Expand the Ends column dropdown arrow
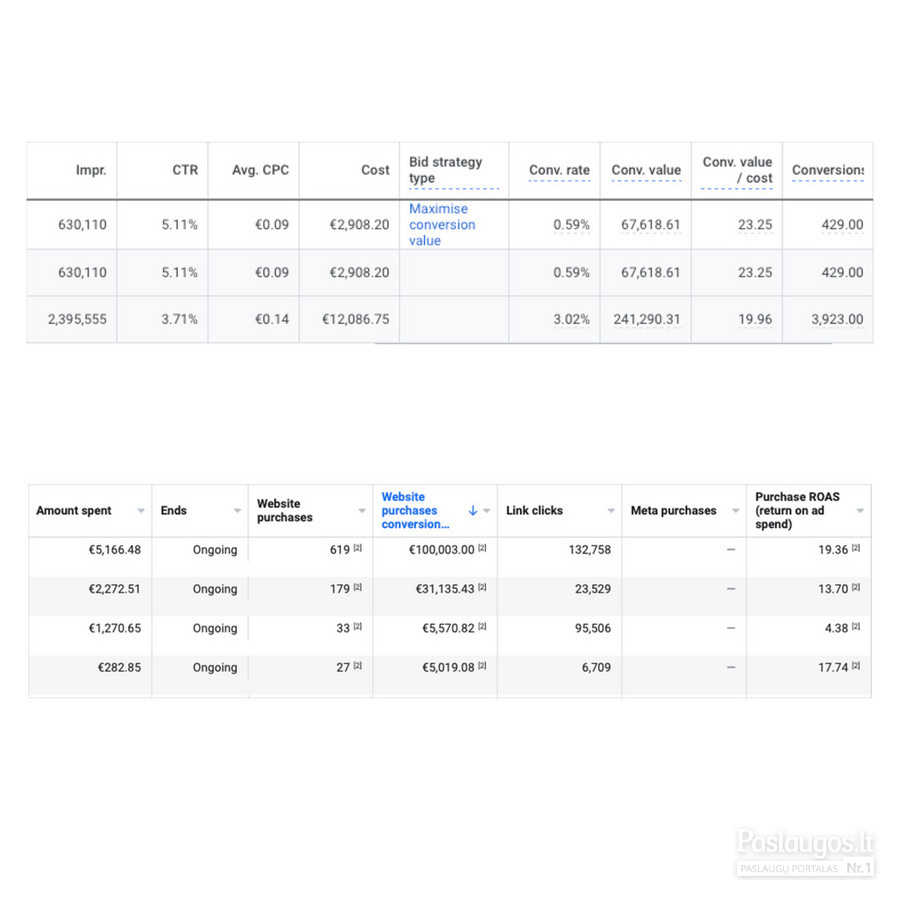This screenshot has height=900, width=900. click(x=237, y=510)
